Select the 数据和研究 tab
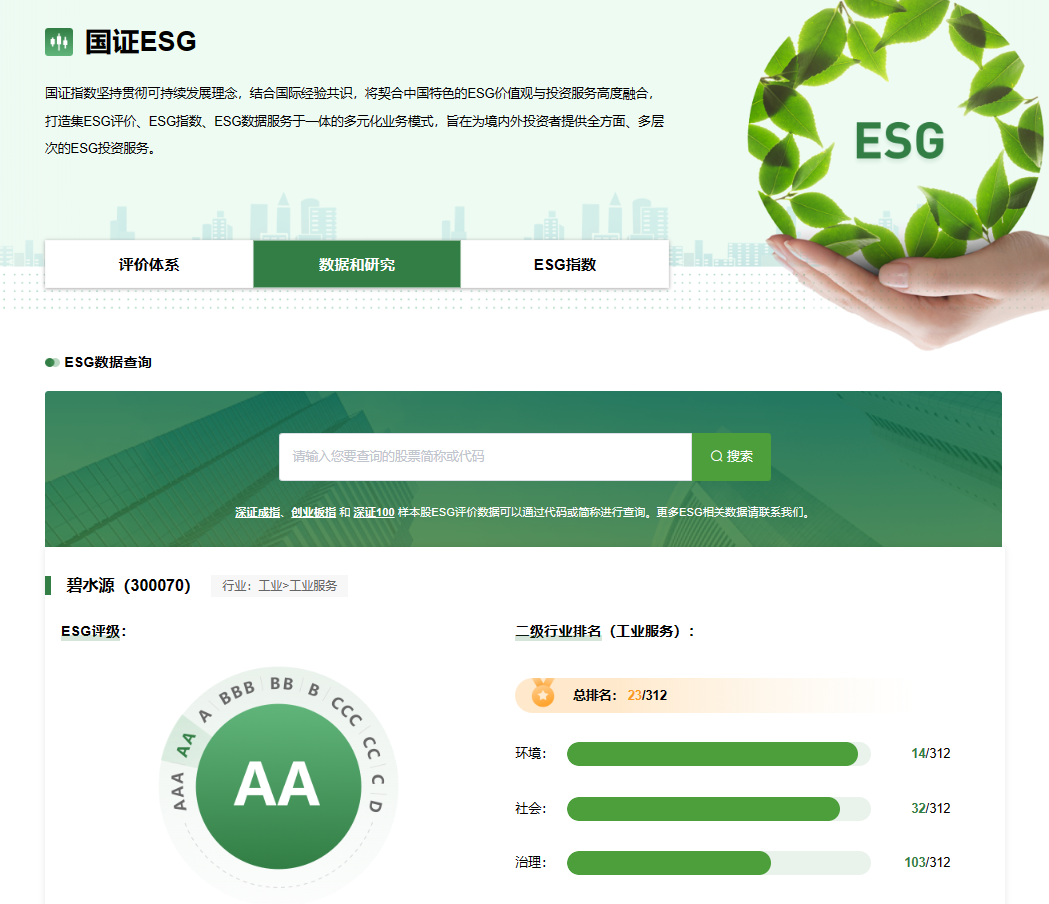1049x904 pixels. coord(357,264)
